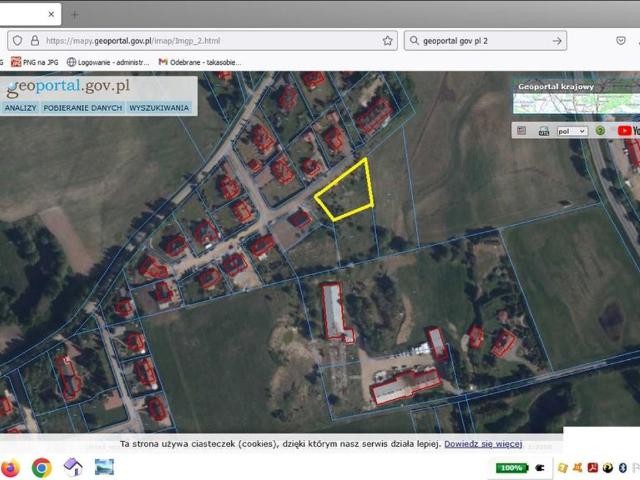
Task: Open the 'PNG na JPG' bookmark
Action: pos(36,62)
